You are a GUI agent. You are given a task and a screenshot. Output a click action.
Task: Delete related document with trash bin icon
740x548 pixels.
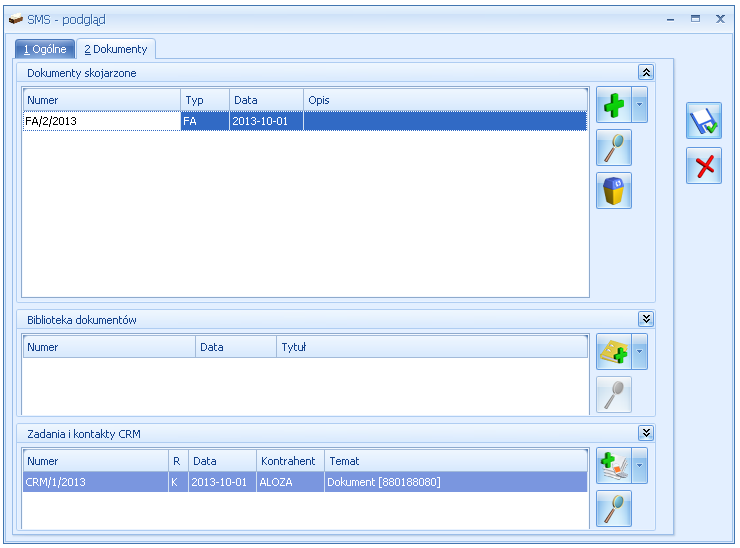(614, 191)
